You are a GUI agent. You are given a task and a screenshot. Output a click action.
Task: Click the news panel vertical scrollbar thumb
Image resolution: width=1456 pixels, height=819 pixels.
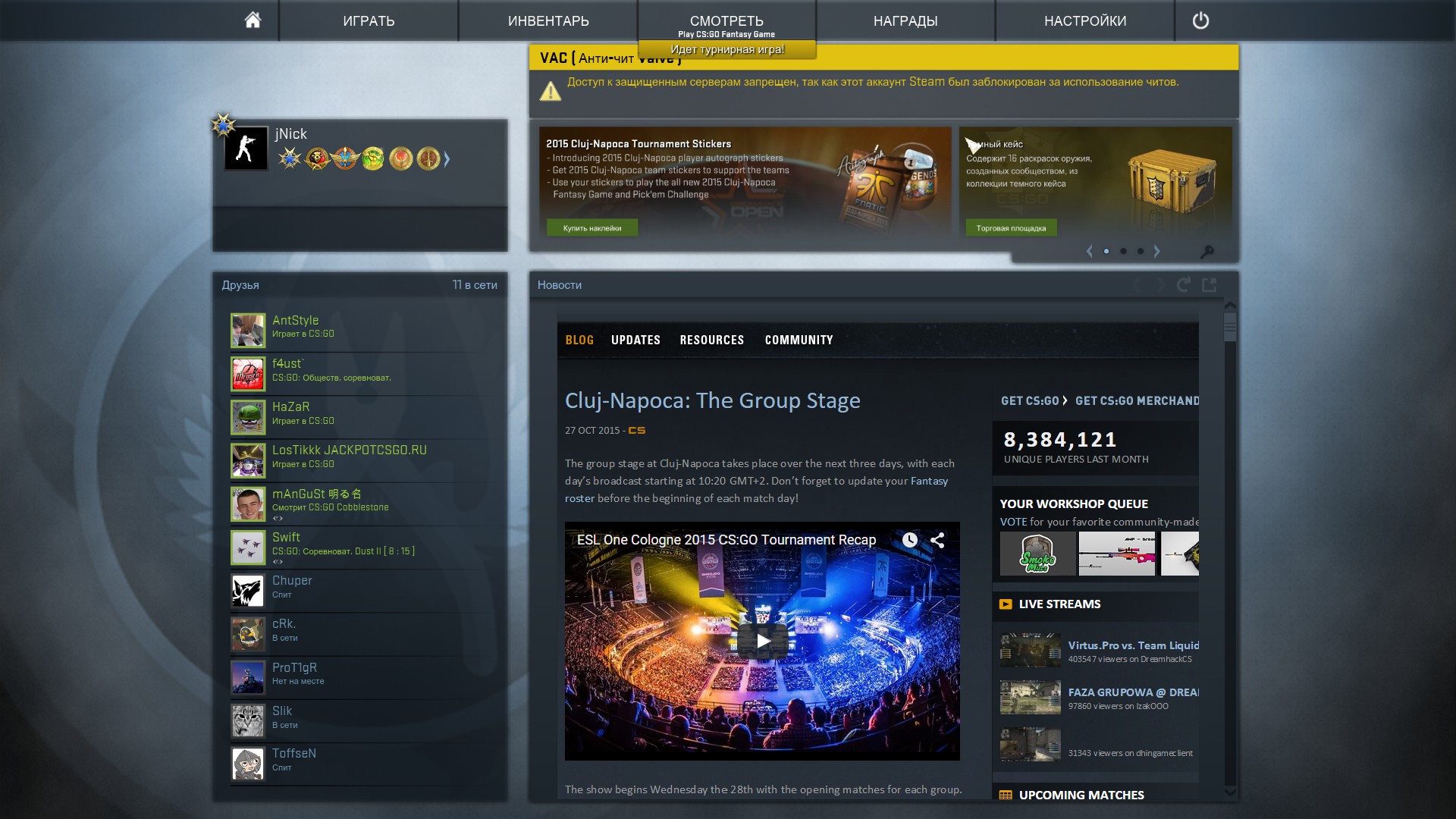click(1230, 327)
